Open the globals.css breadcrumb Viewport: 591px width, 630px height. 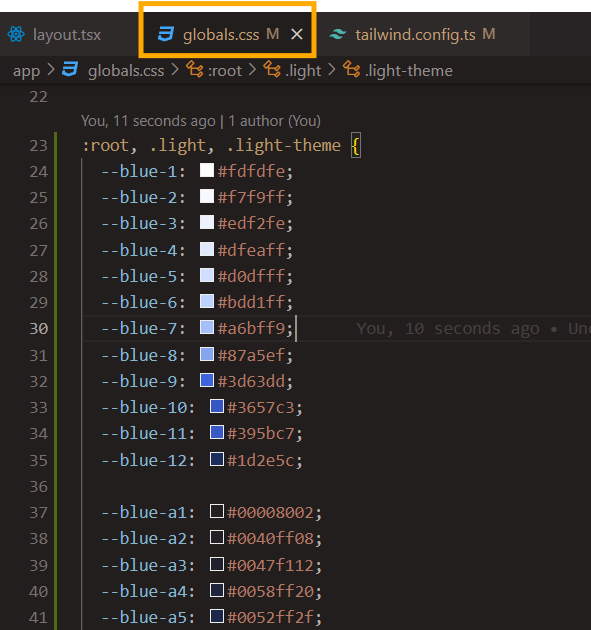coord(126,71)
